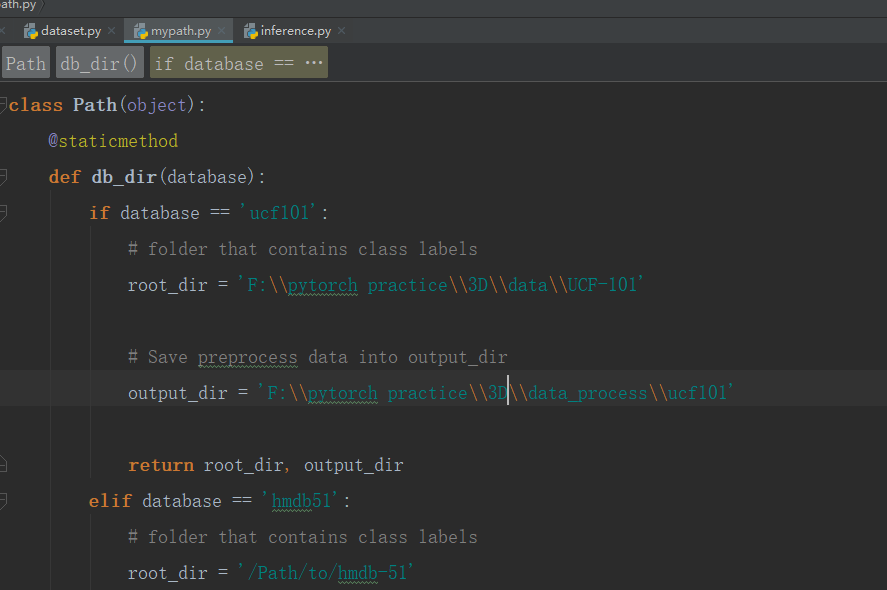Collapse the def db_dir fold marker
The image size is (887, 590).
3,176
